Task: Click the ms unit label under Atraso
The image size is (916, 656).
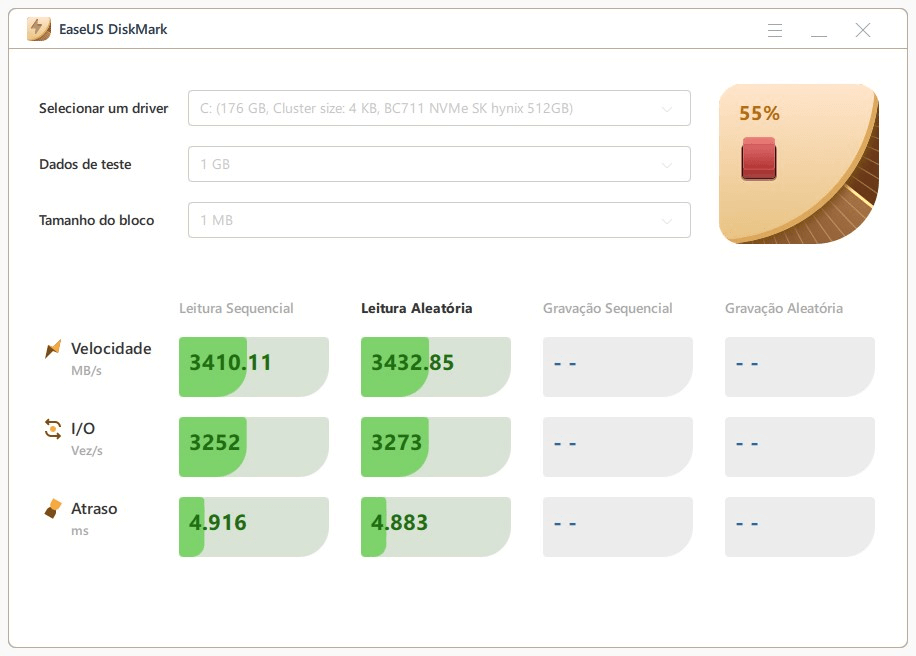Action: pos(80,531)
